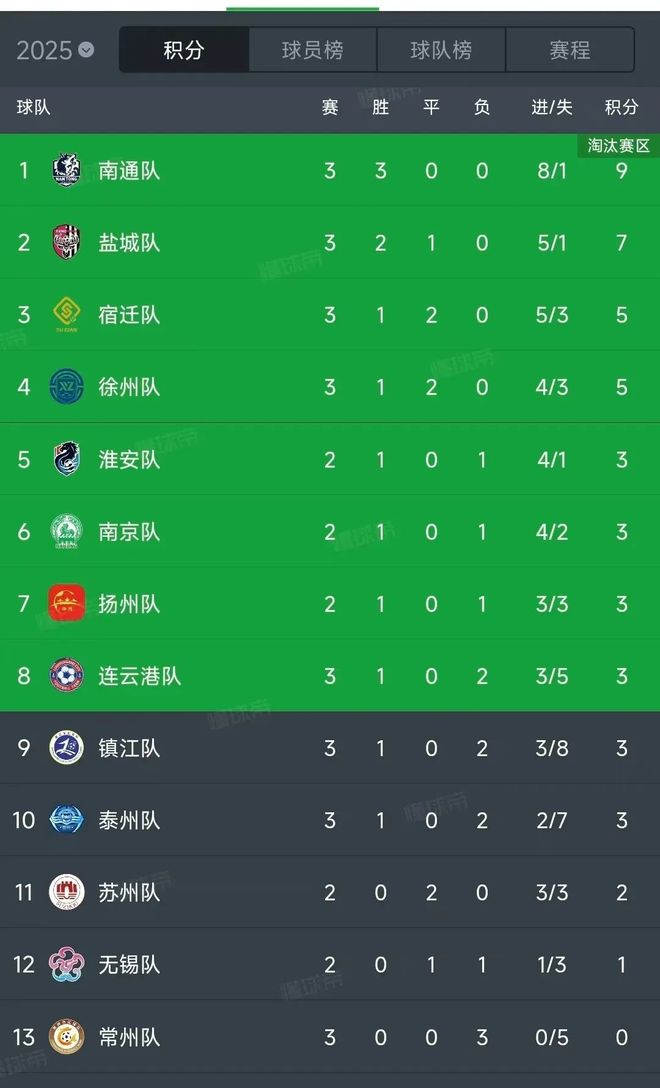Open the 宿迁队 yellow logo
This screenshot has height=1088, width=660.
pyautogui.click(x=66, y=315)
